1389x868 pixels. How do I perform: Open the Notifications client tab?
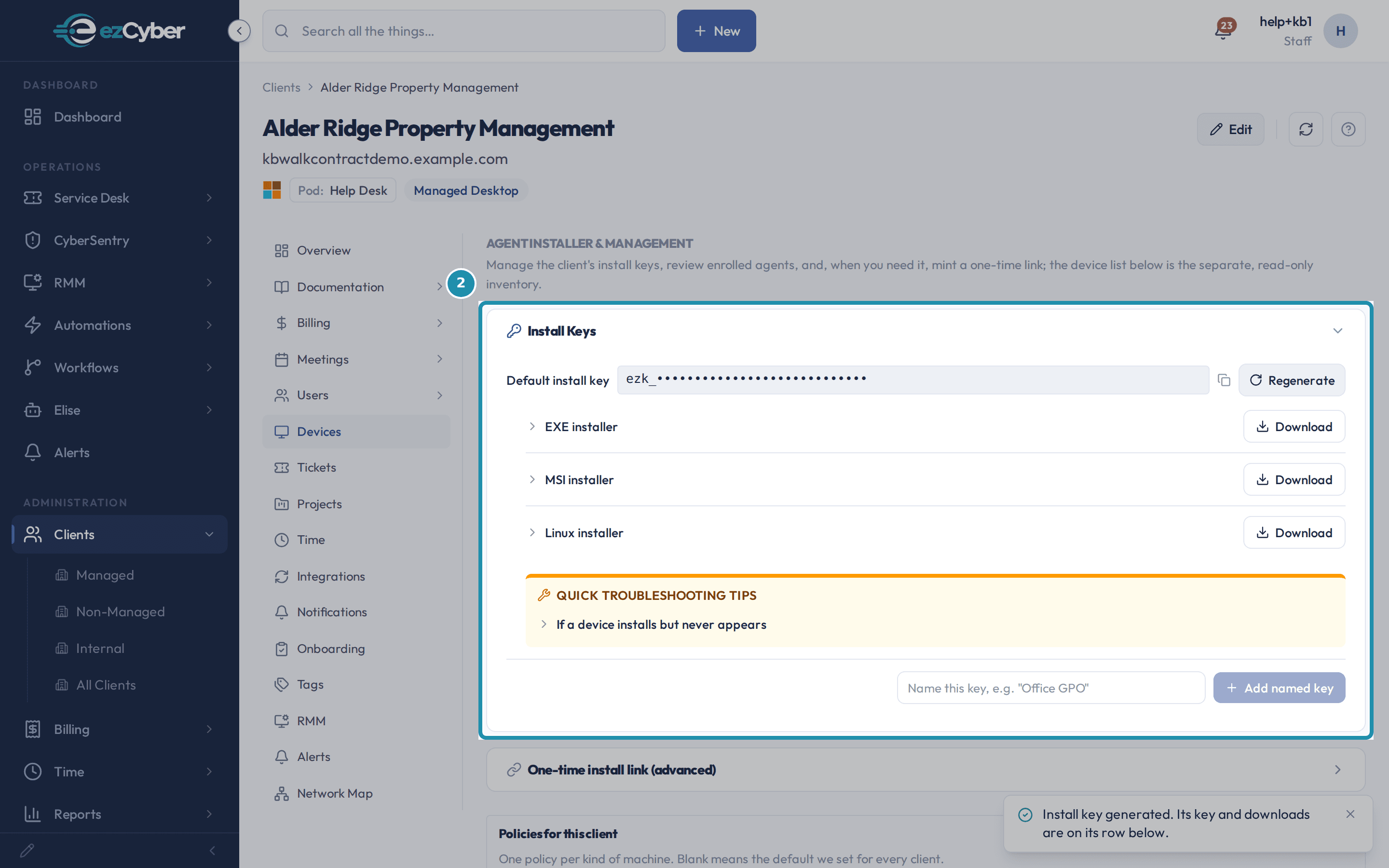click(x=356, y=612)
